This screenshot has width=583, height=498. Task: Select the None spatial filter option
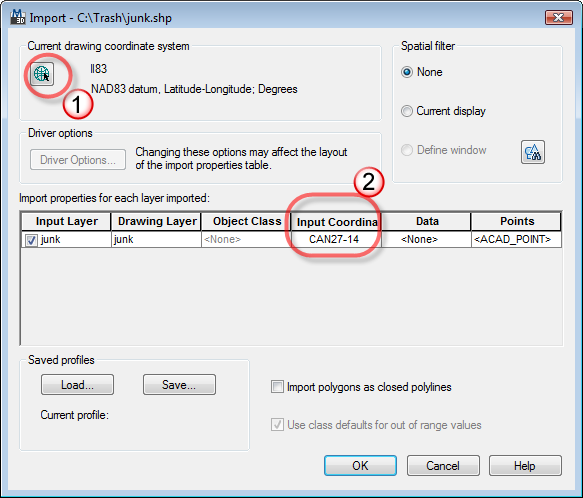click(407, 72)
